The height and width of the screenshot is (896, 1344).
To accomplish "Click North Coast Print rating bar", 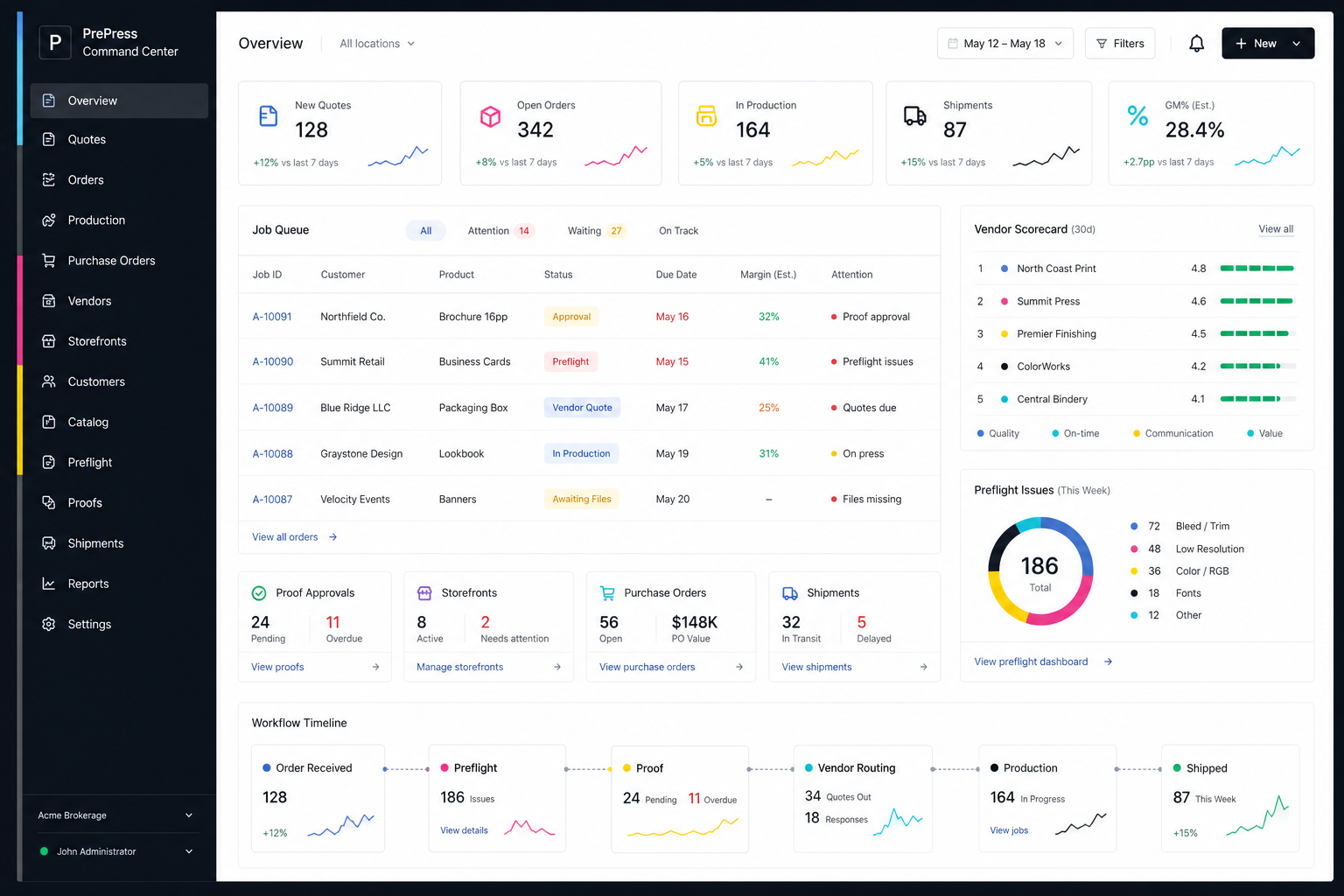I will tap(1257, 269).
